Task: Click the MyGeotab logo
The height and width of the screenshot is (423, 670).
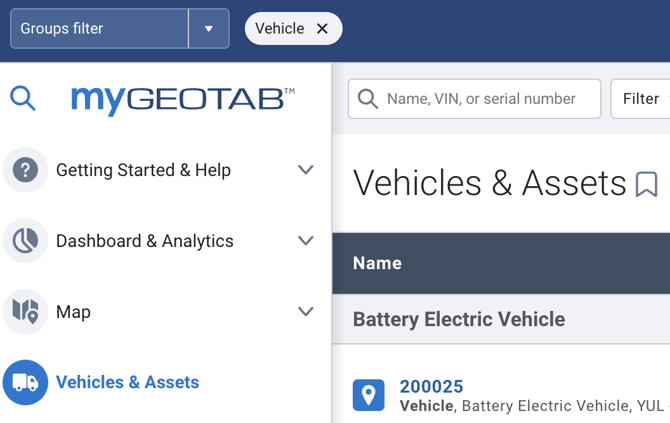Action: coord(183,100)
